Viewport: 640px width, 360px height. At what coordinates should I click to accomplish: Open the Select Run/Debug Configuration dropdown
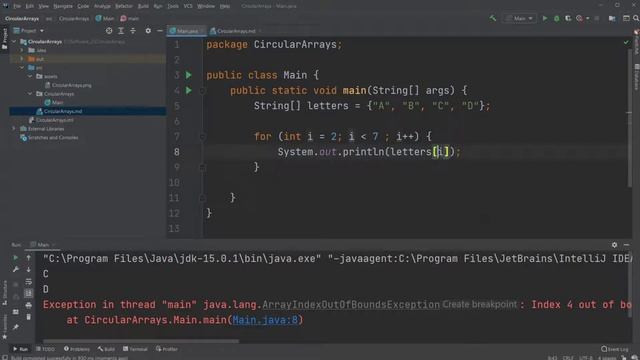pos(519,18)
